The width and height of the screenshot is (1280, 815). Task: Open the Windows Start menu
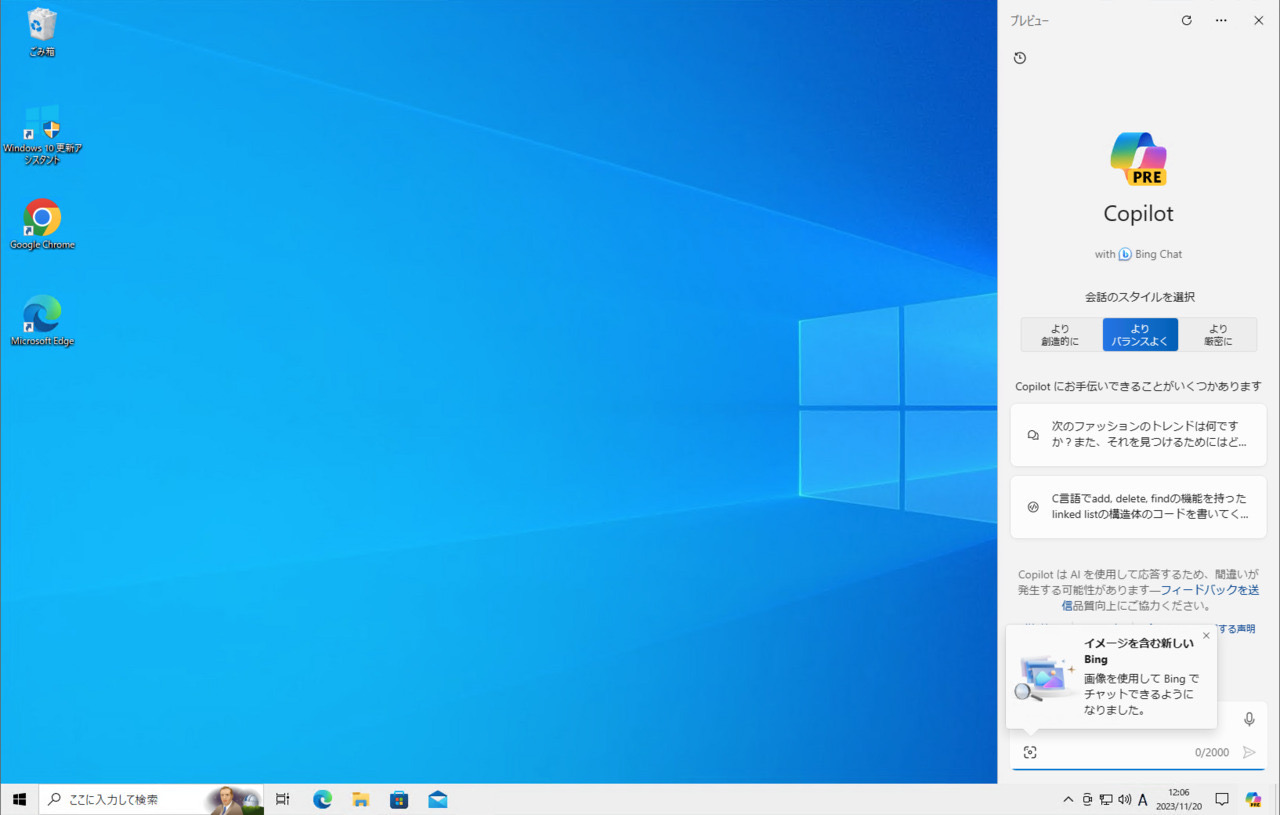coord(19,800)
